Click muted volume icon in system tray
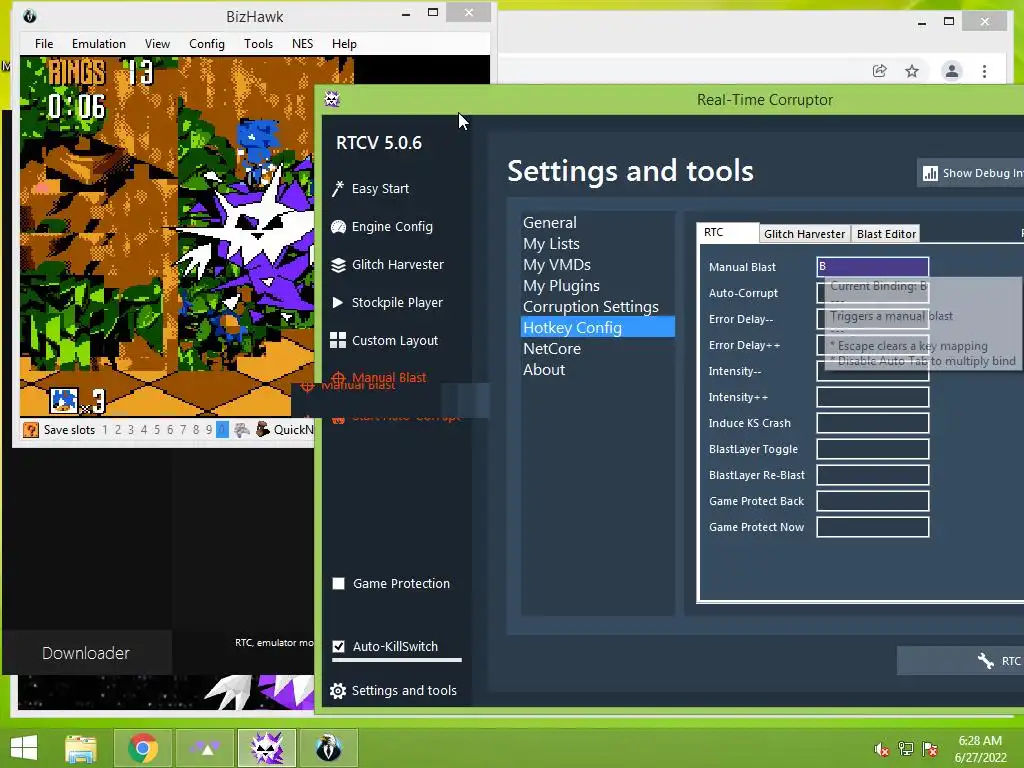Image resolution: width=1024 pixels, height=768 pixels. [881, 749]
